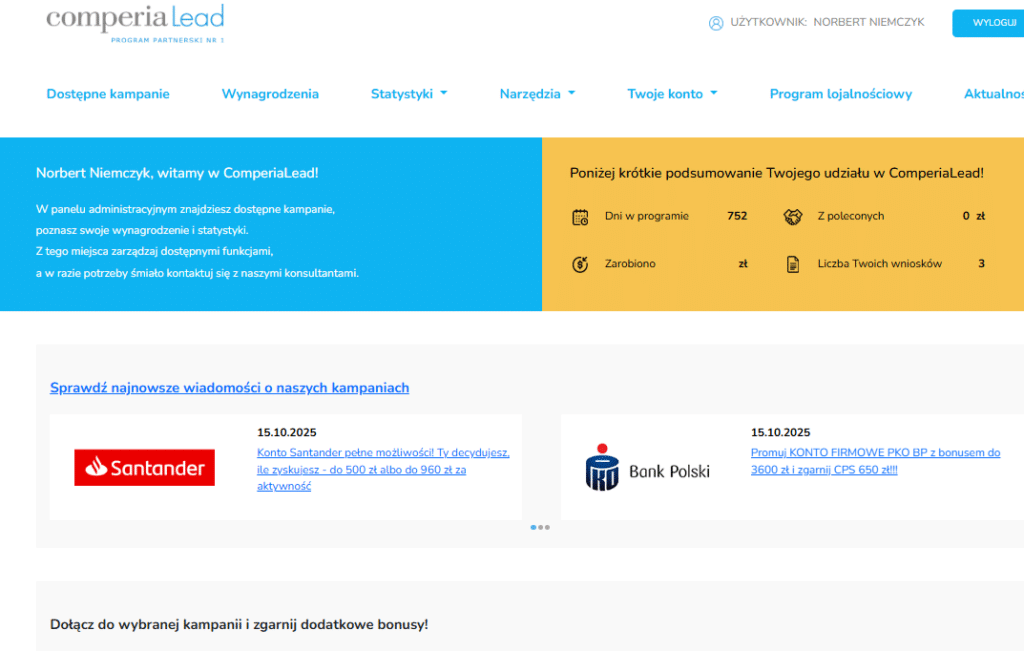Image resolution: width=1024 pixels, height=651 pixels.
Task: Click the calendar icon next to Dni w programie
Action: 580,217
